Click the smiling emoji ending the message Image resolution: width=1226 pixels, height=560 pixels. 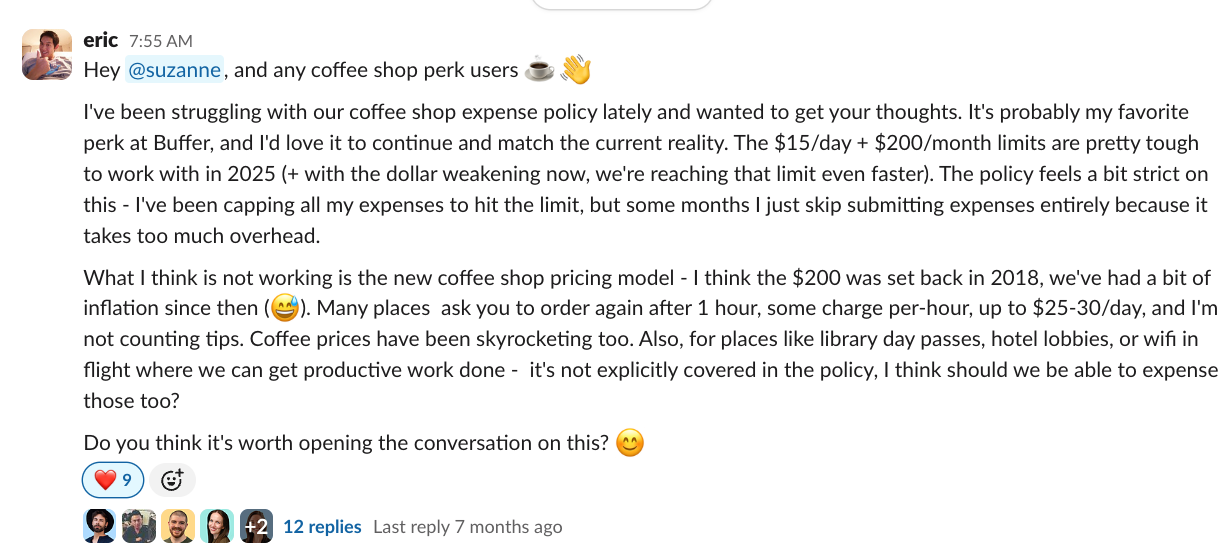(629, 442)
